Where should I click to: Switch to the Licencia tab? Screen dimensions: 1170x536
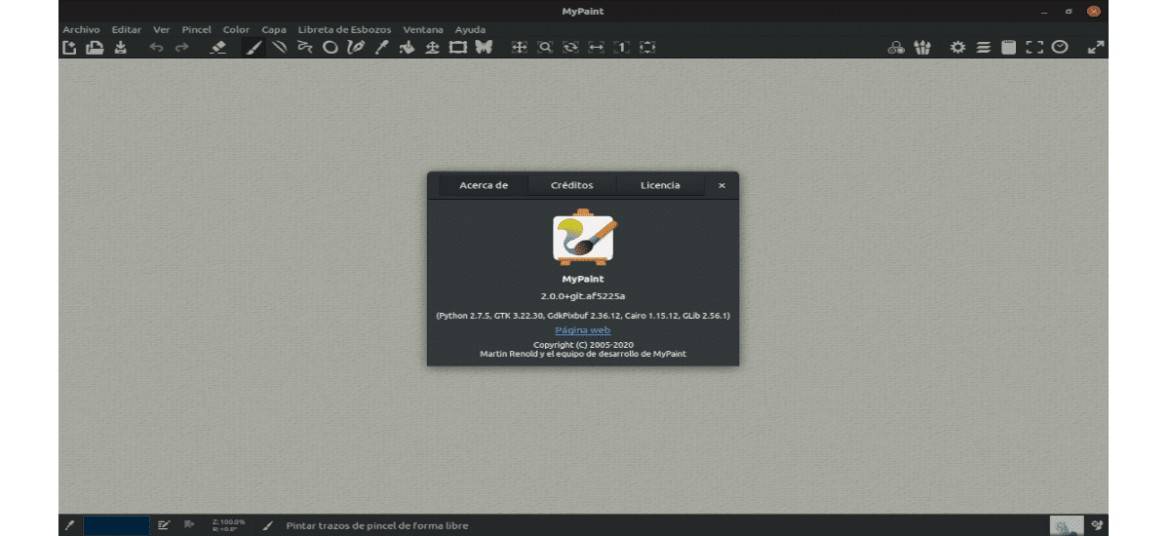tap(660, 185)
